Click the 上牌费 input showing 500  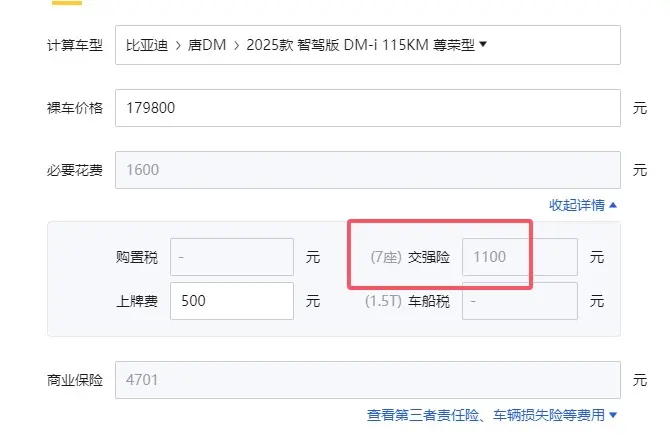point(232,301)
